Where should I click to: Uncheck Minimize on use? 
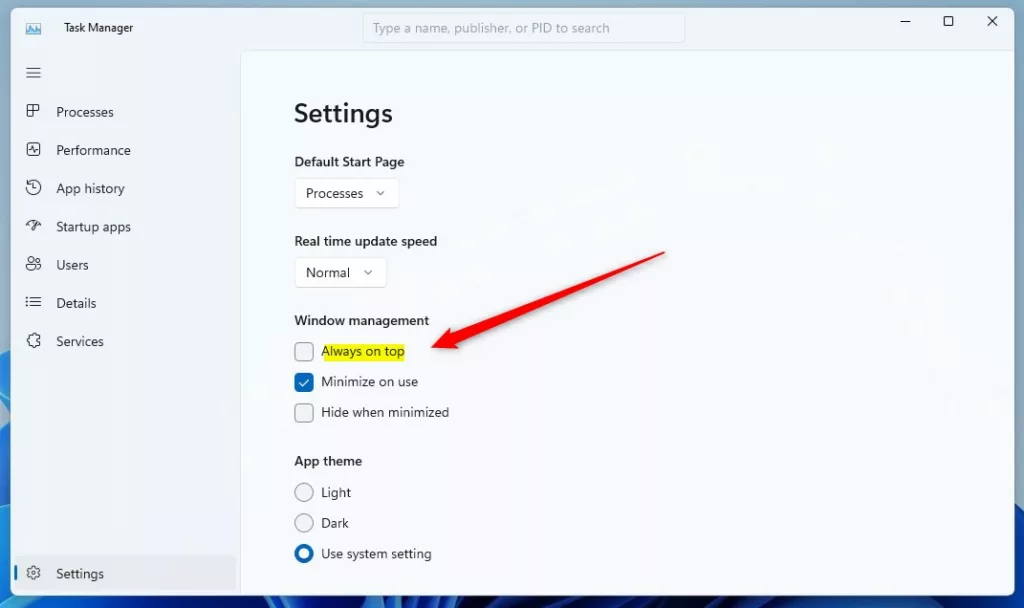(304, 382)
